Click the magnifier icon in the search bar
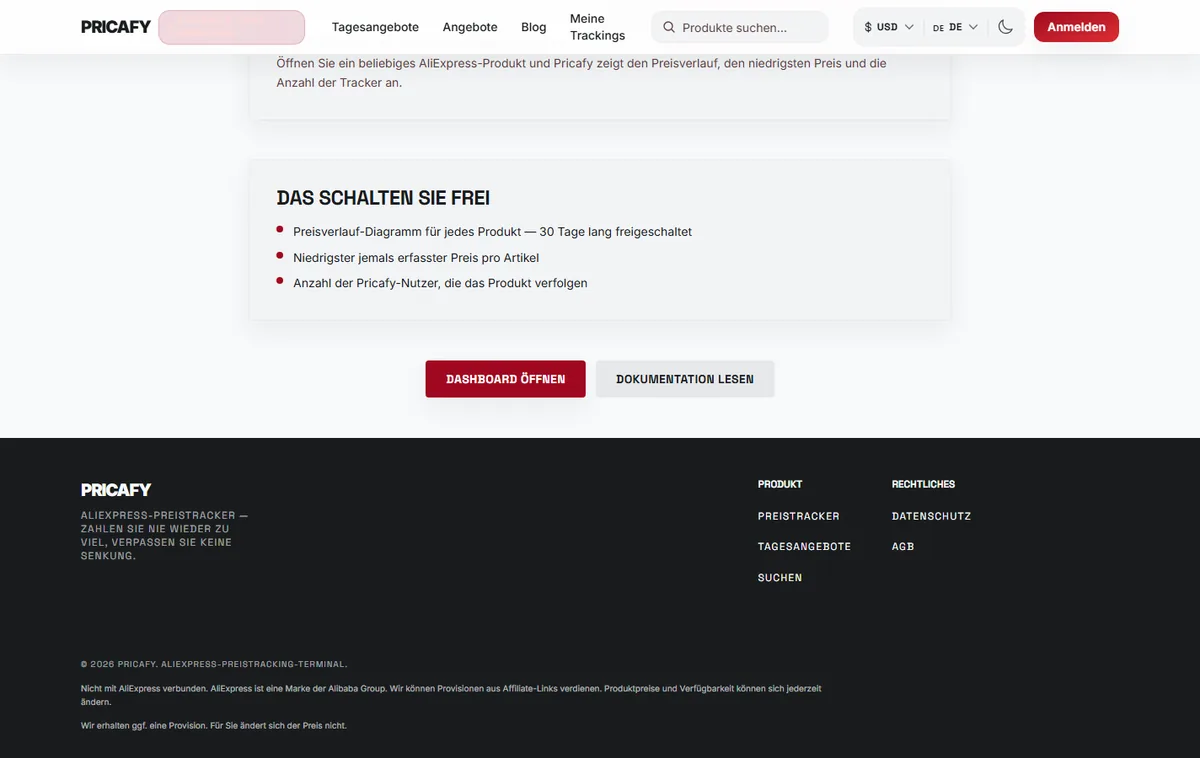1200x758 pixels. pyautogui.click(x=669, y=28)
